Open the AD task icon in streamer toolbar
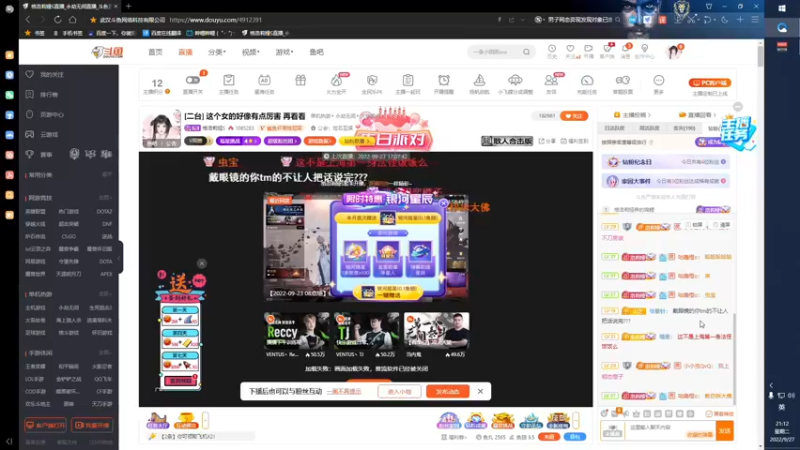 coord(264,81)
